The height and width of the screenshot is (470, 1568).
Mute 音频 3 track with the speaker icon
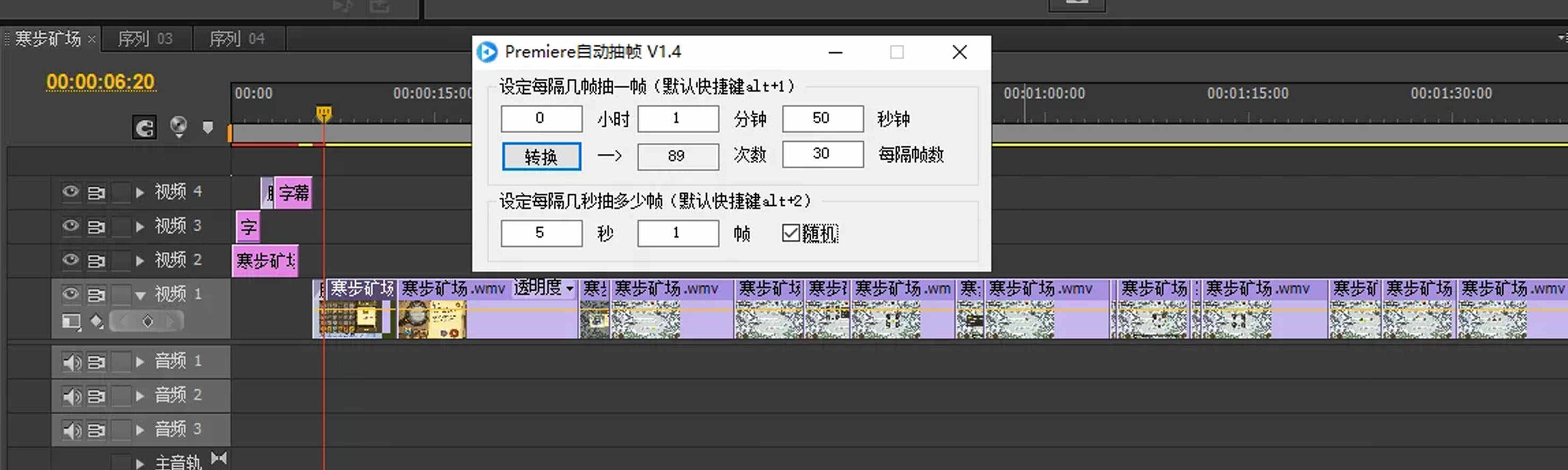pos(72,430)
